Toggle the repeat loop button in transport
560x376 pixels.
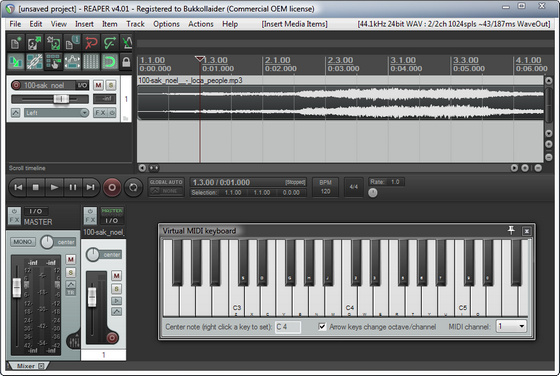tap(133, 187)
